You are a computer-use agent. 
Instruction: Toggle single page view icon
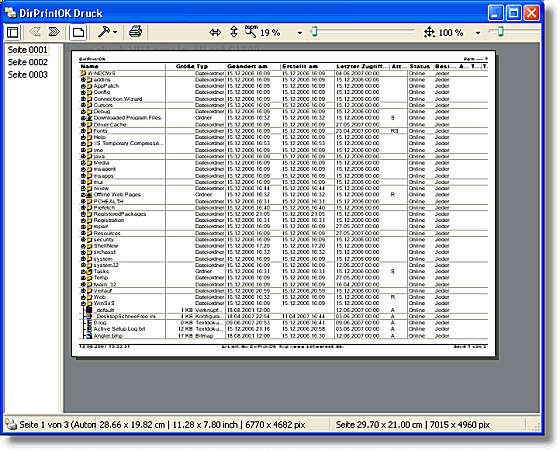click(78, 32)
